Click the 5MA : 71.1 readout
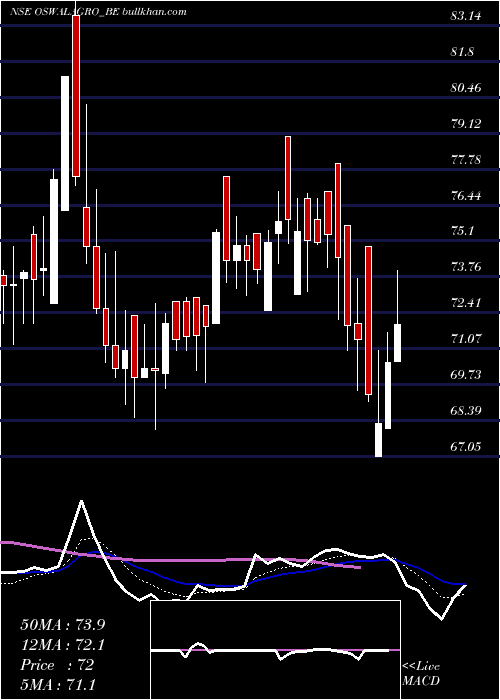 [58, 684]
